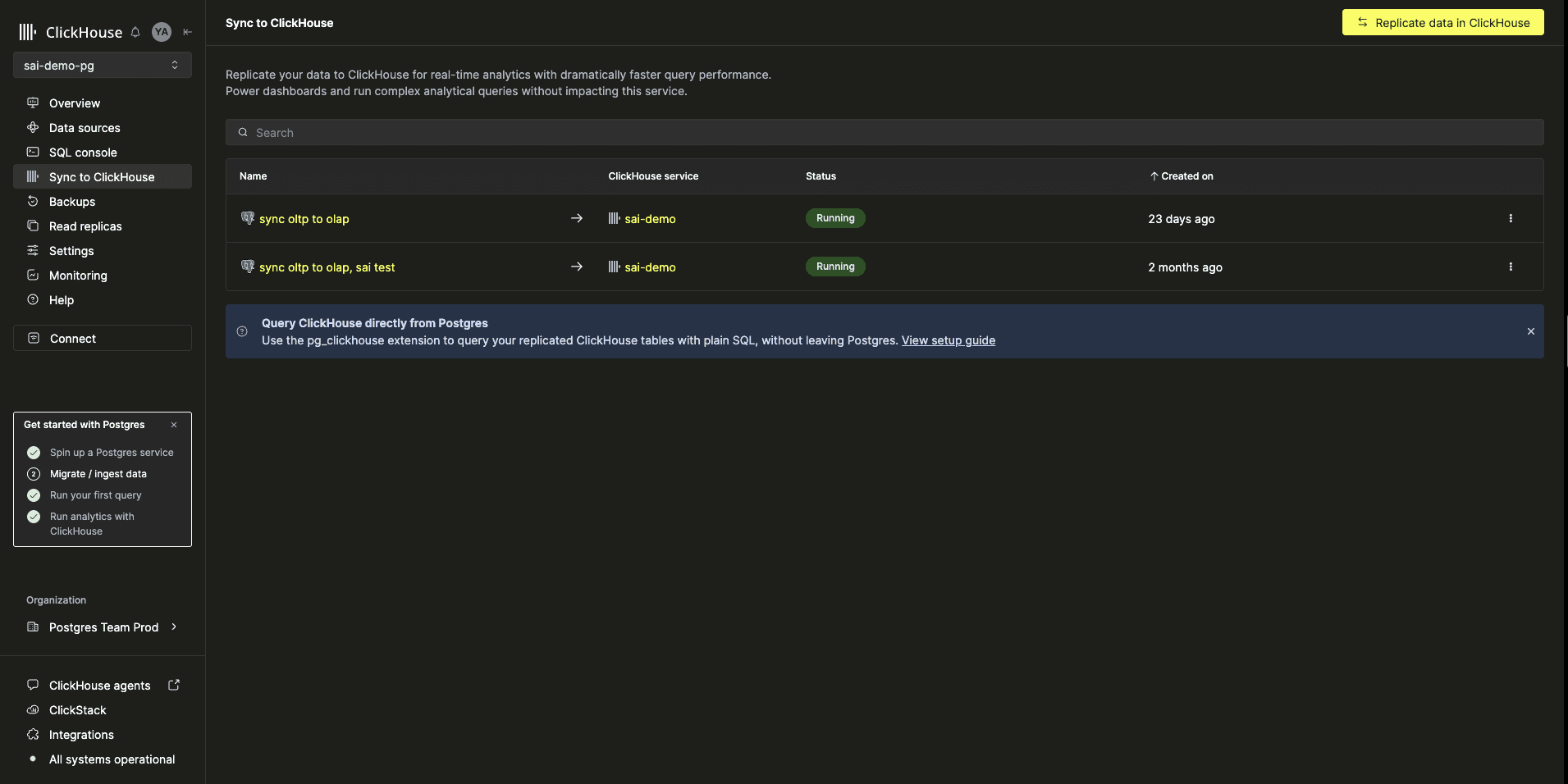Screen dimensions: 1568x784
Task: Open the View setup guide link
Action: coord(949,340)
